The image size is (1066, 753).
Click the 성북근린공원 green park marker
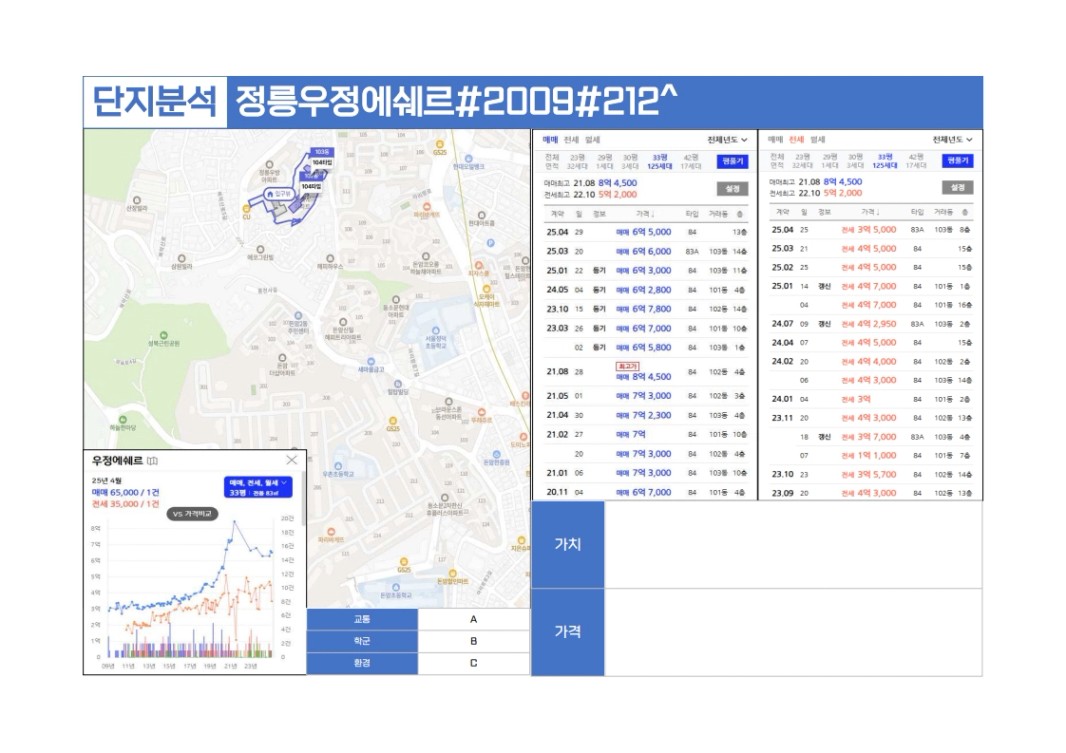163,338
